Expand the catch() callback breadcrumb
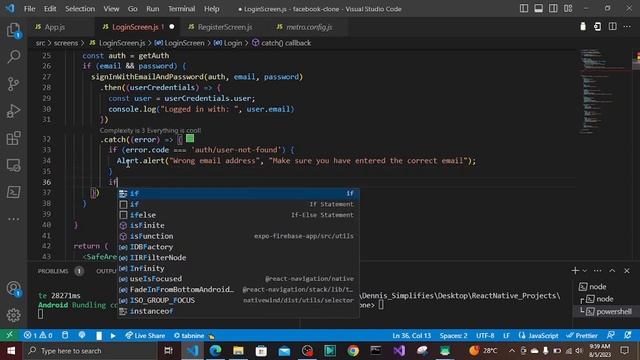The image size is (640, 360). [x=286, y=43]
